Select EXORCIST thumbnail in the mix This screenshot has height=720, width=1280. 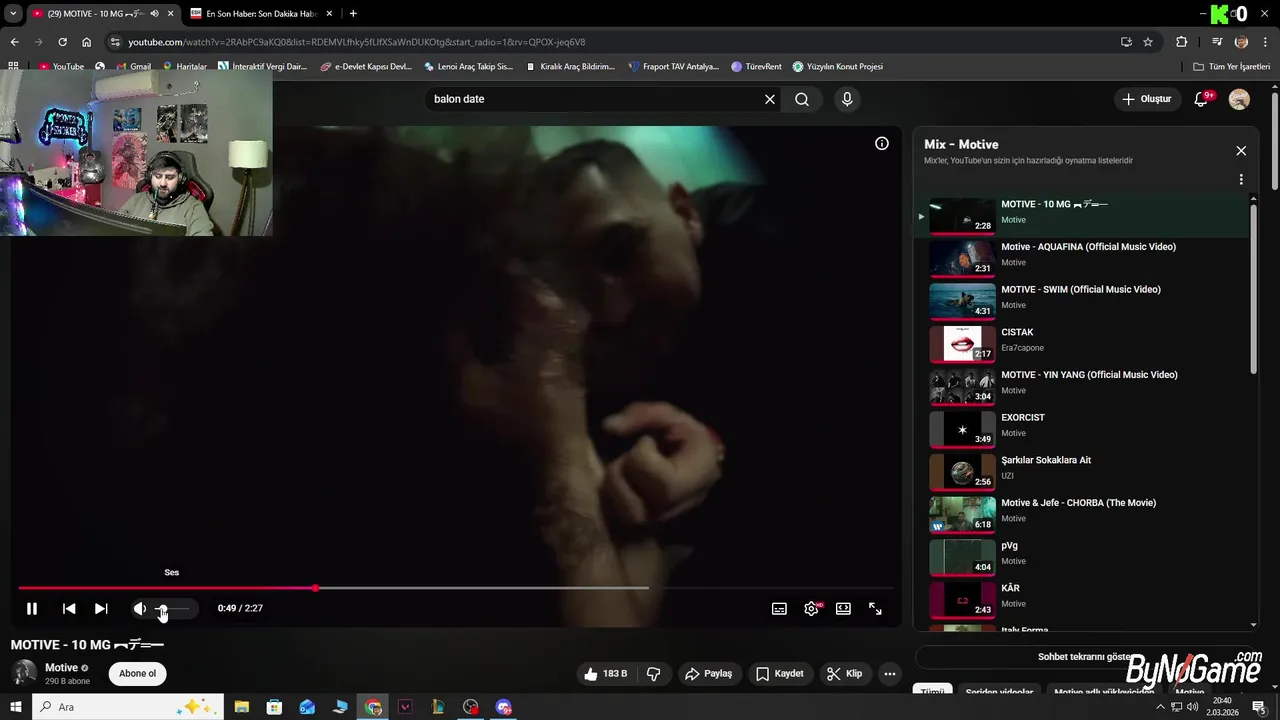click(x=962, y=428)
